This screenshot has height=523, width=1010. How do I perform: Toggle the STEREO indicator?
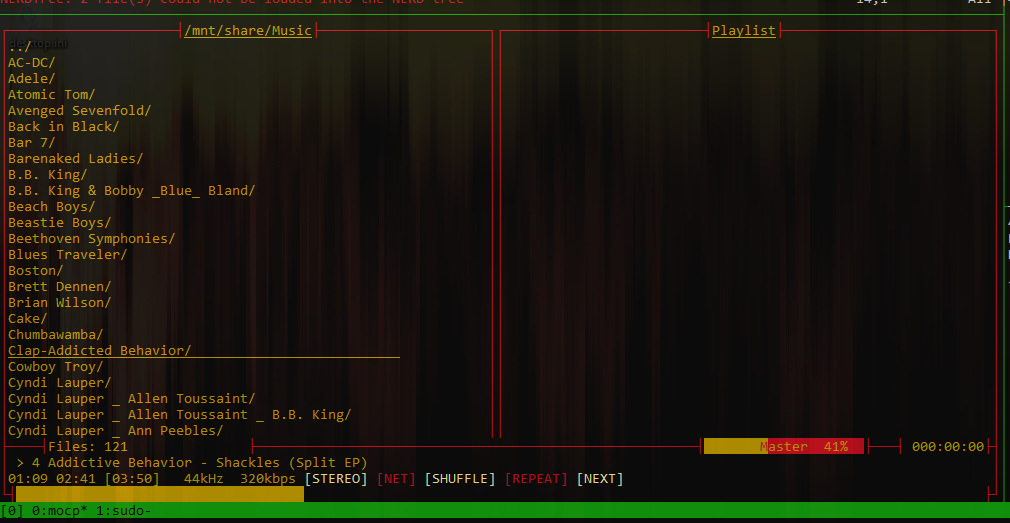[x=336, y=479]
